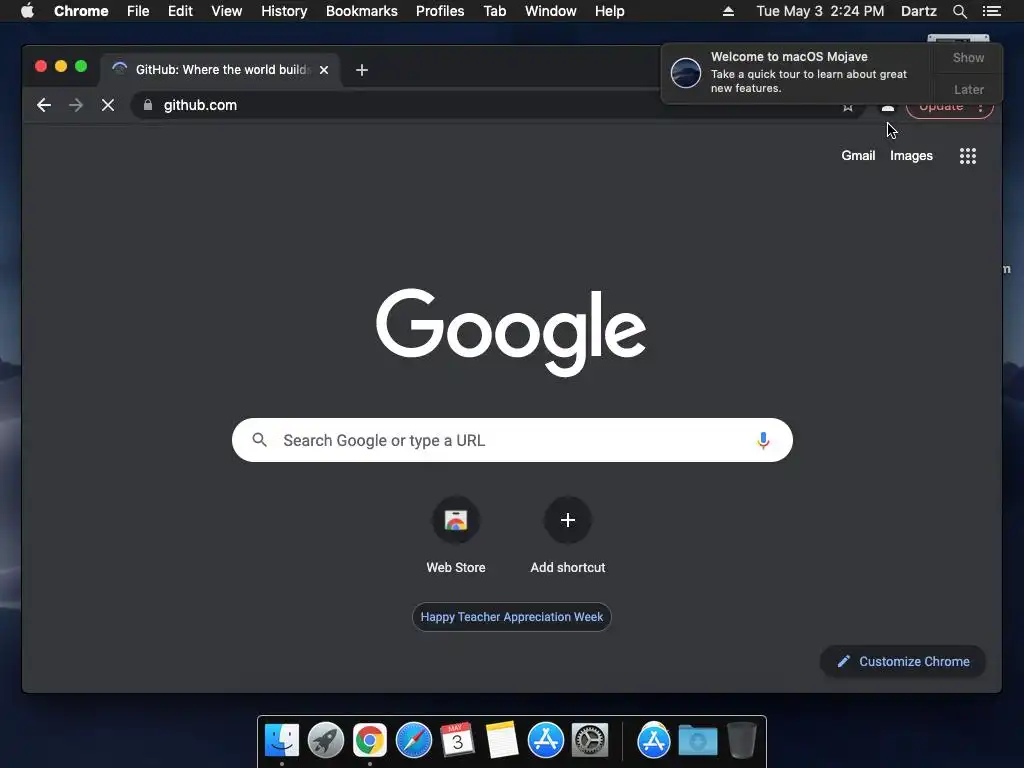Viewport: 1024px width, 768px height.
Task: Open a new tab with the plus button
Action: (362, 70)
